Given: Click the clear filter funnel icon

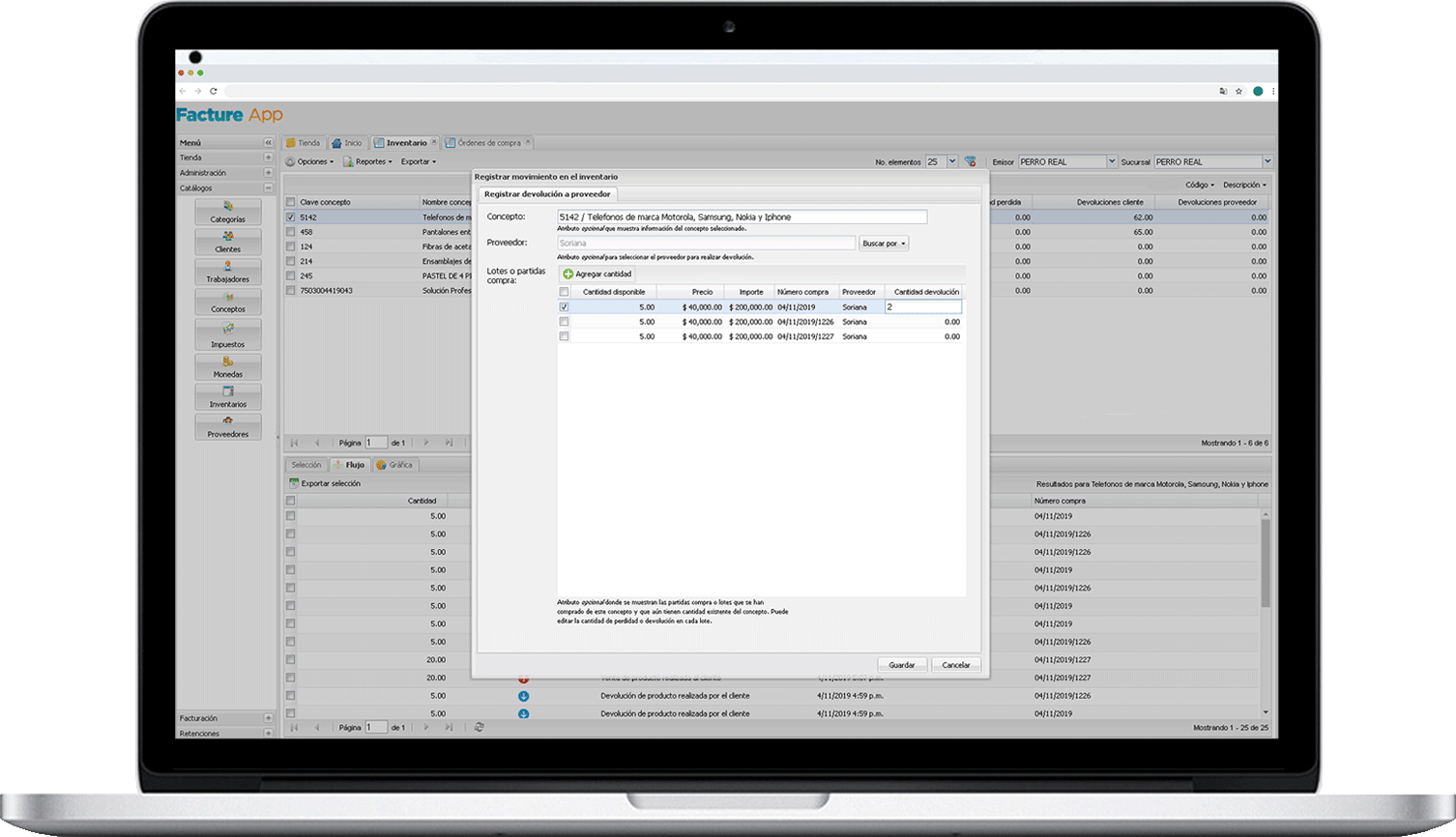Looking at the screenshot, I should 970,162.
